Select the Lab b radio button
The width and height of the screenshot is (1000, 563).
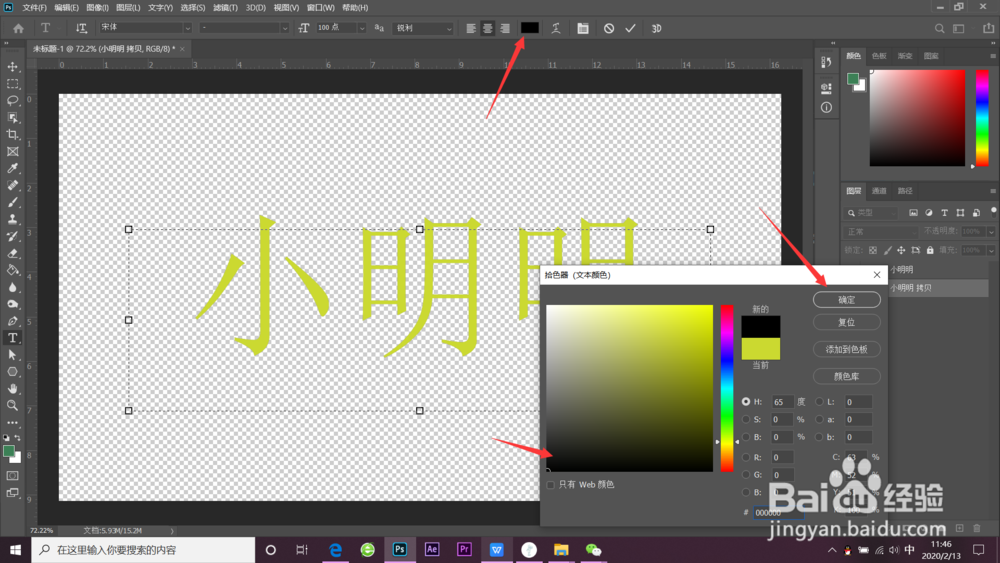820,437
